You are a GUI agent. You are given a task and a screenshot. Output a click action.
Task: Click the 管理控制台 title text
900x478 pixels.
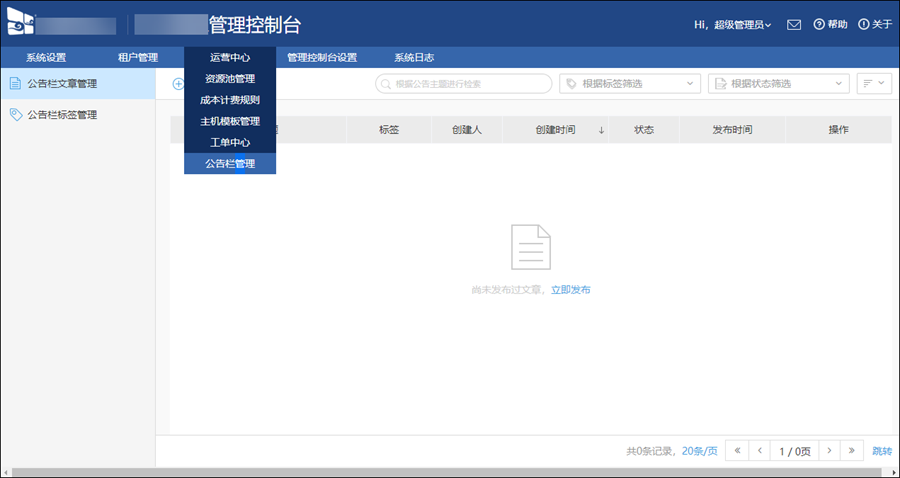click(x=255, y=25)
